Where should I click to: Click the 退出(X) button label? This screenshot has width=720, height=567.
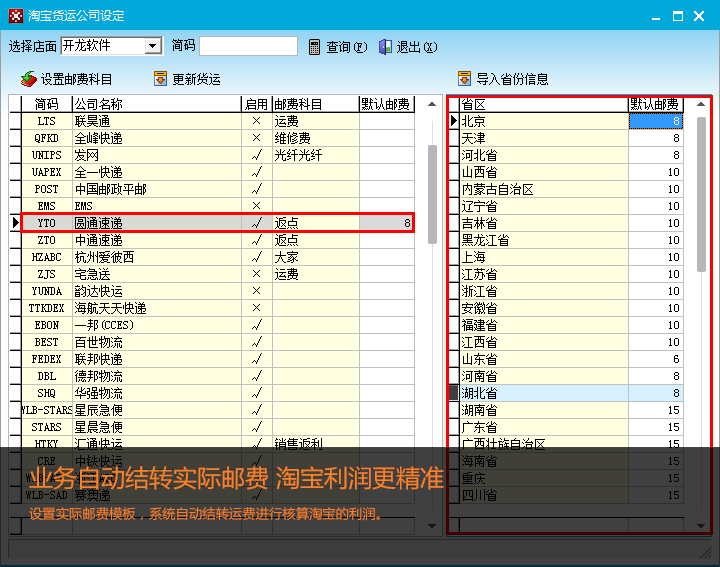[x=417, y=47]
